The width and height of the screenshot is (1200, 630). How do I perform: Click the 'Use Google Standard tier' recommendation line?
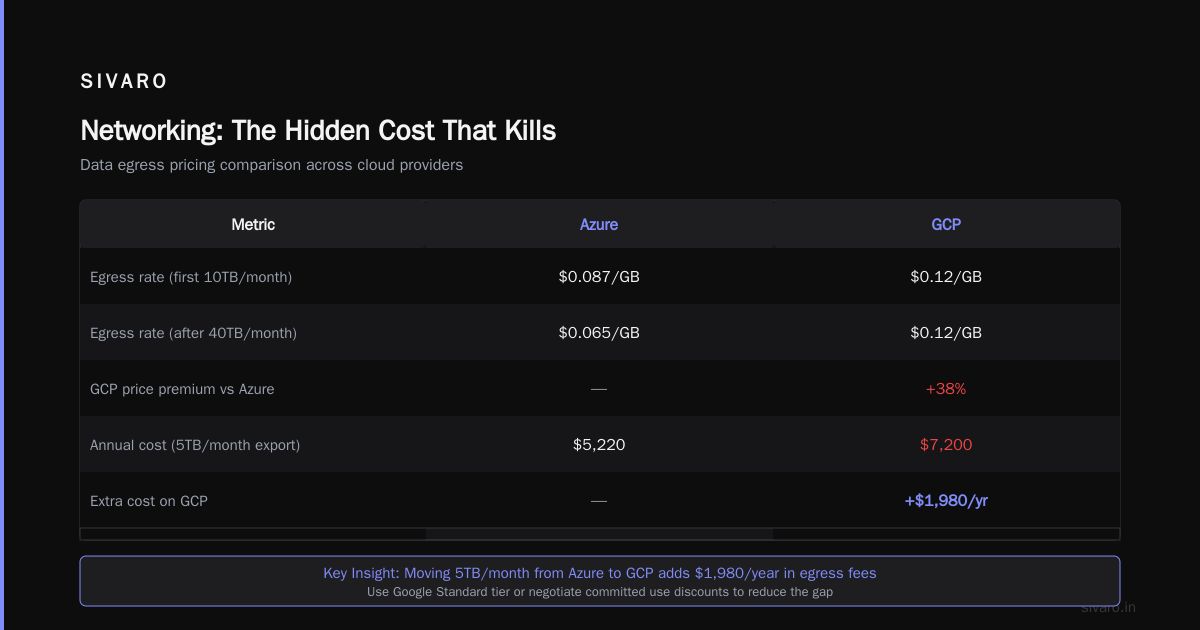pyautogui.click(x=600, y=592)
